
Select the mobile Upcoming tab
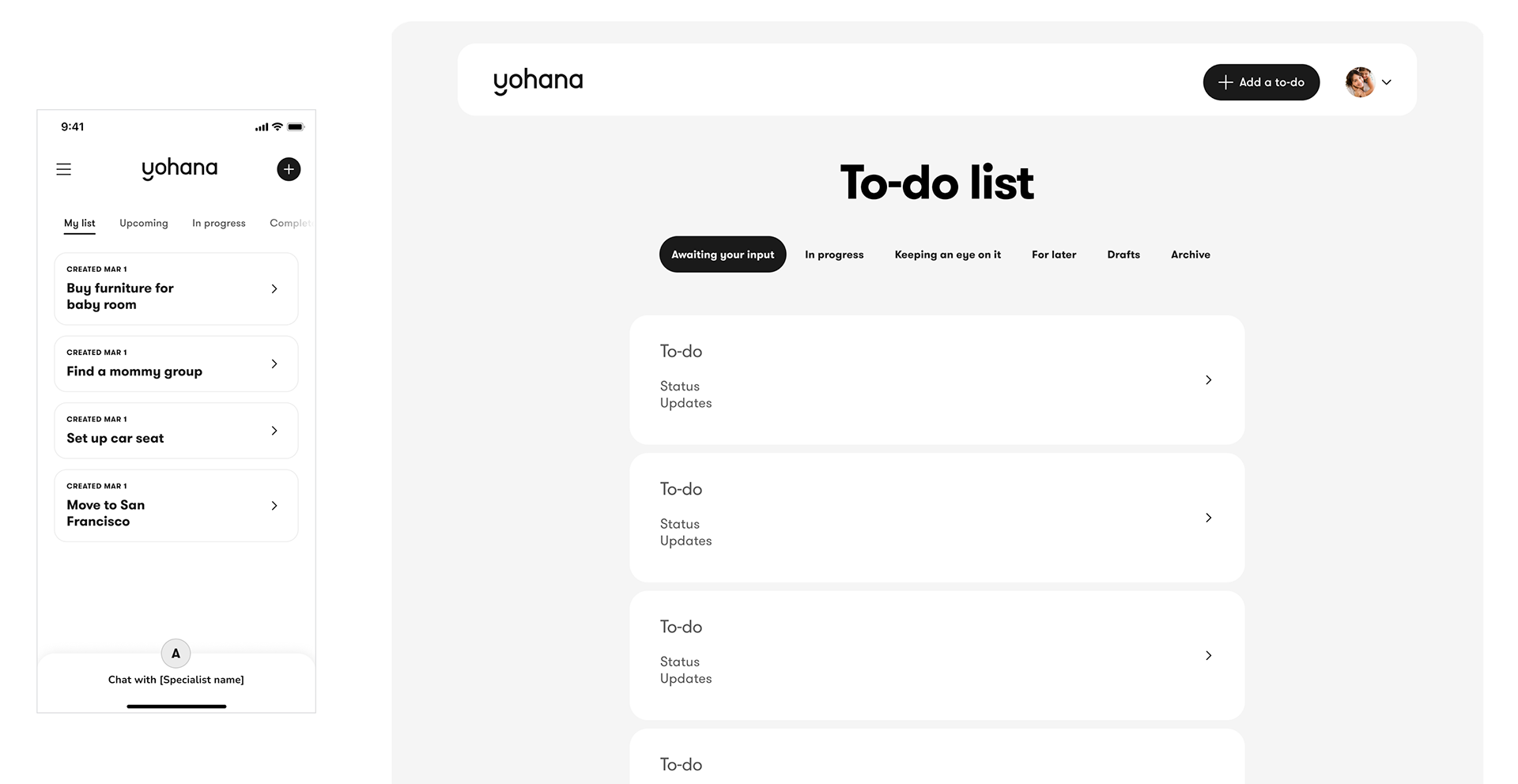pos(144,223)
